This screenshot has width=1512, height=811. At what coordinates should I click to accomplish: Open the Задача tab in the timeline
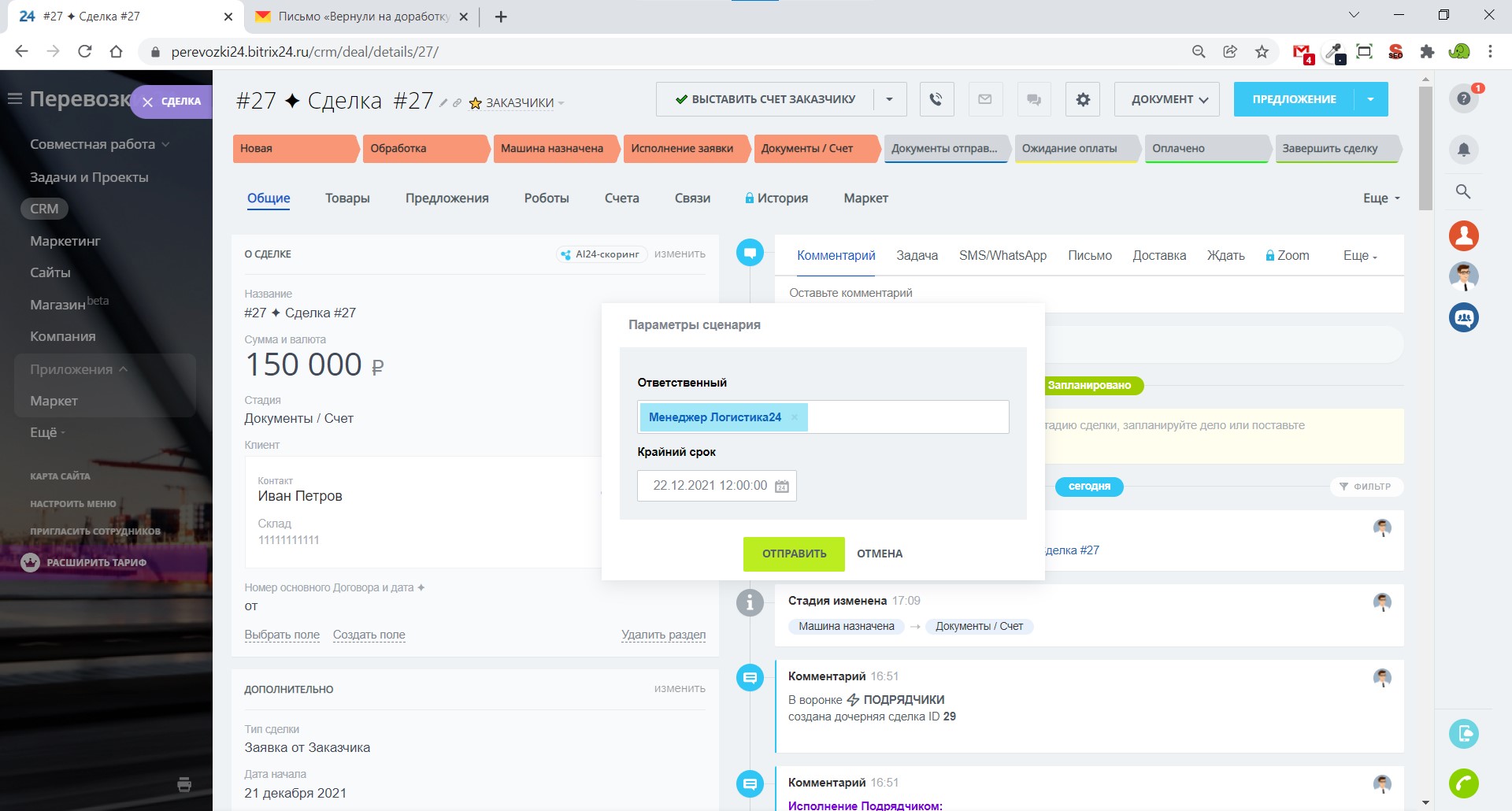(917, 255)
